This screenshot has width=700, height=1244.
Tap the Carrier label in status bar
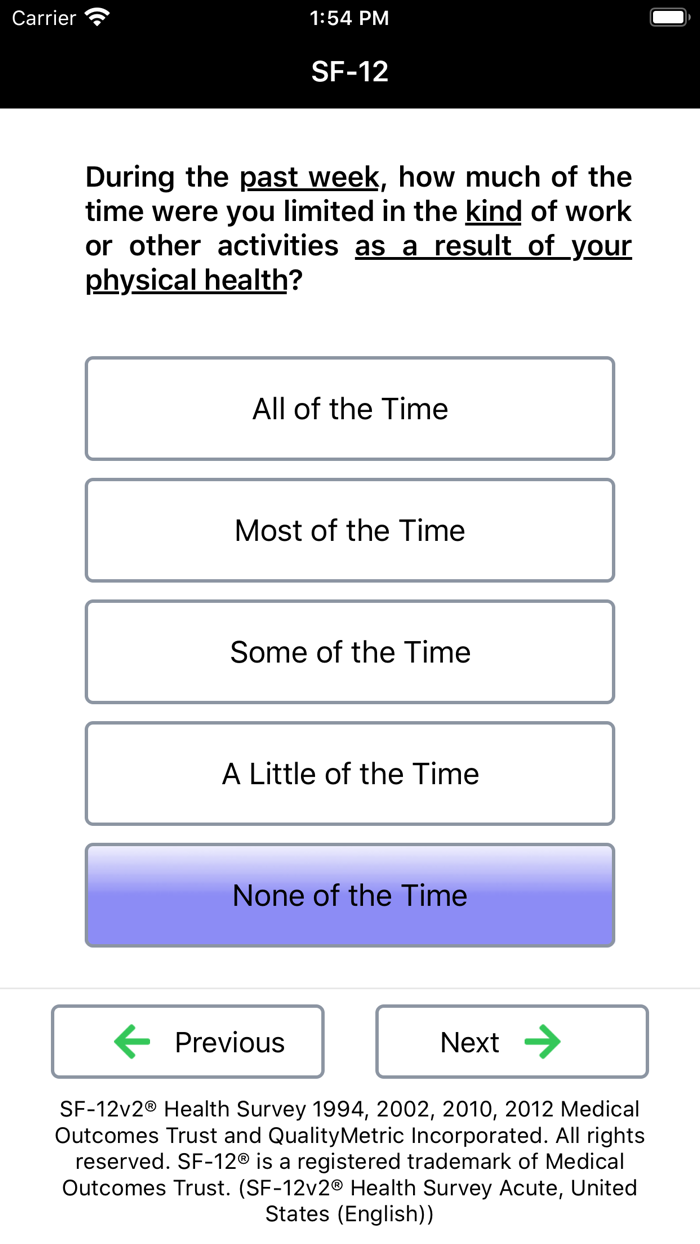click(x=44, y=17)
